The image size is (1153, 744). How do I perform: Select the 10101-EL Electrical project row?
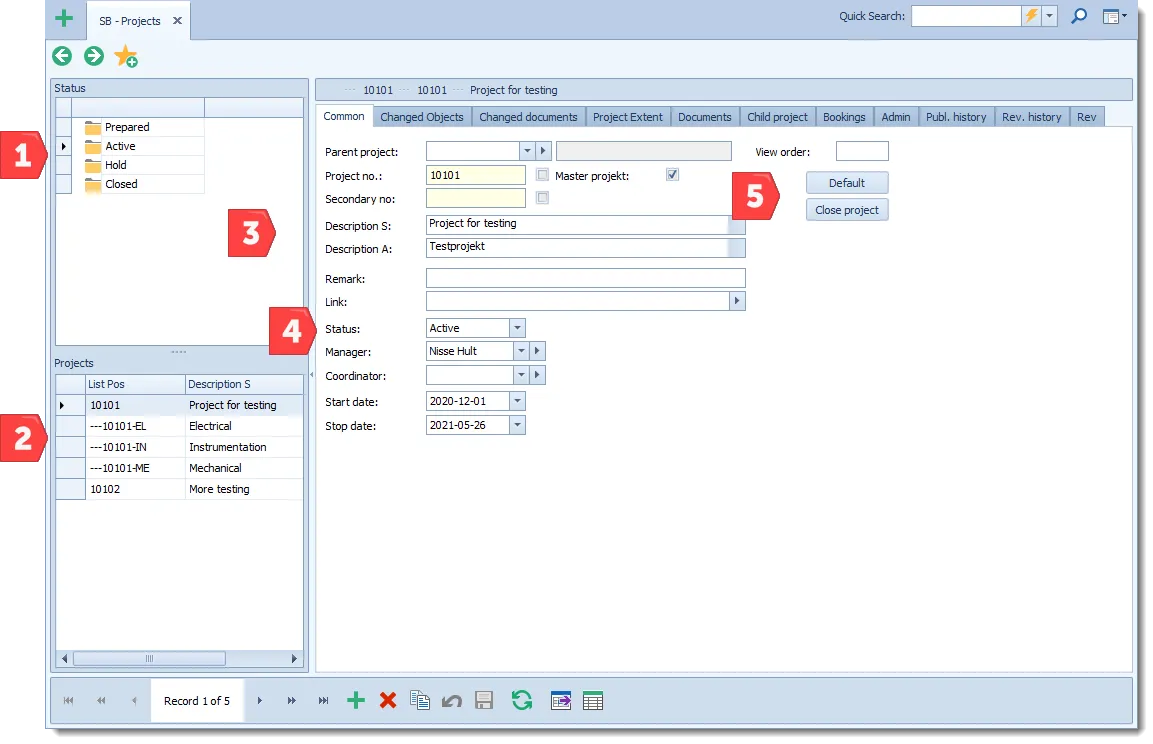click(x=179, y=426)
